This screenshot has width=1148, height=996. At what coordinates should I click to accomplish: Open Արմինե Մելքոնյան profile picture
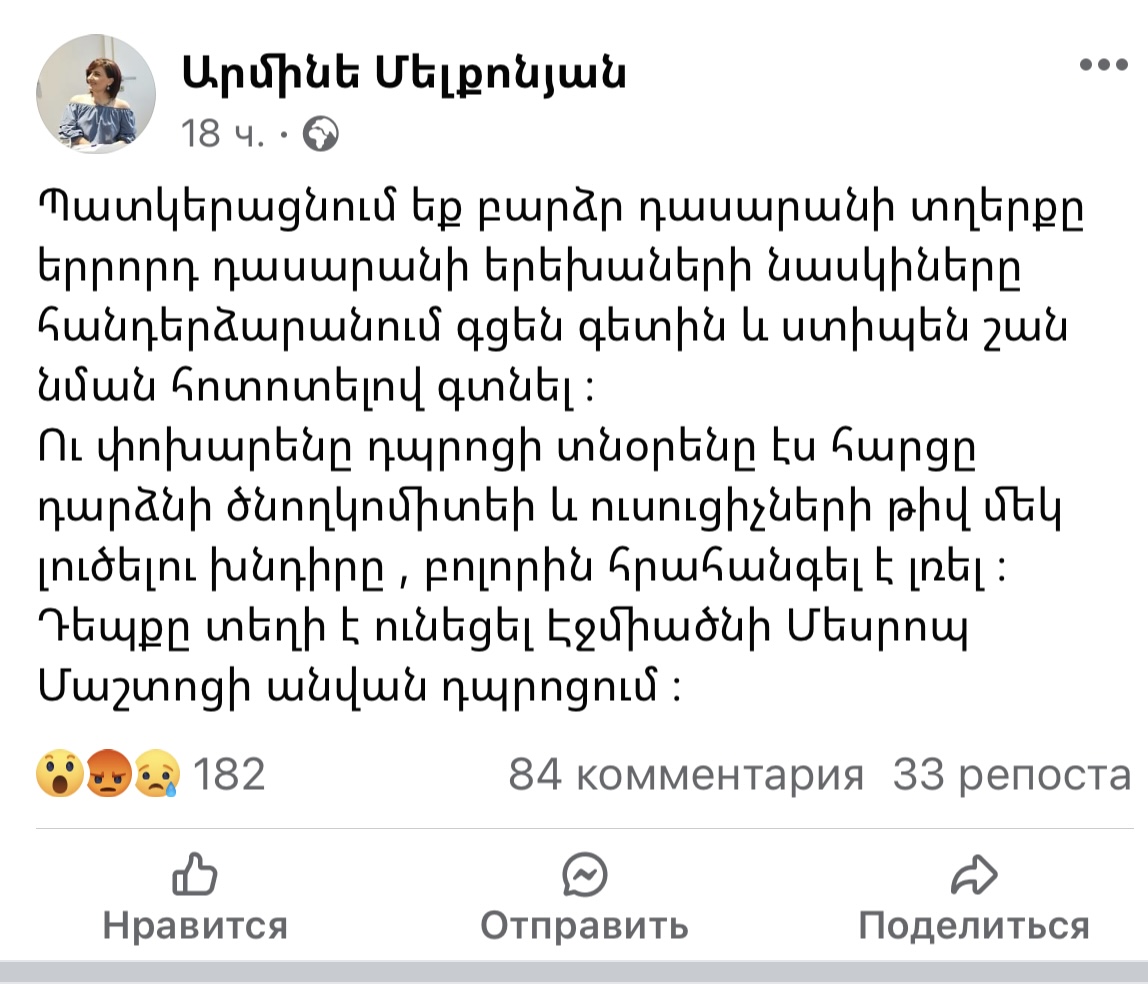click(96, 94)
